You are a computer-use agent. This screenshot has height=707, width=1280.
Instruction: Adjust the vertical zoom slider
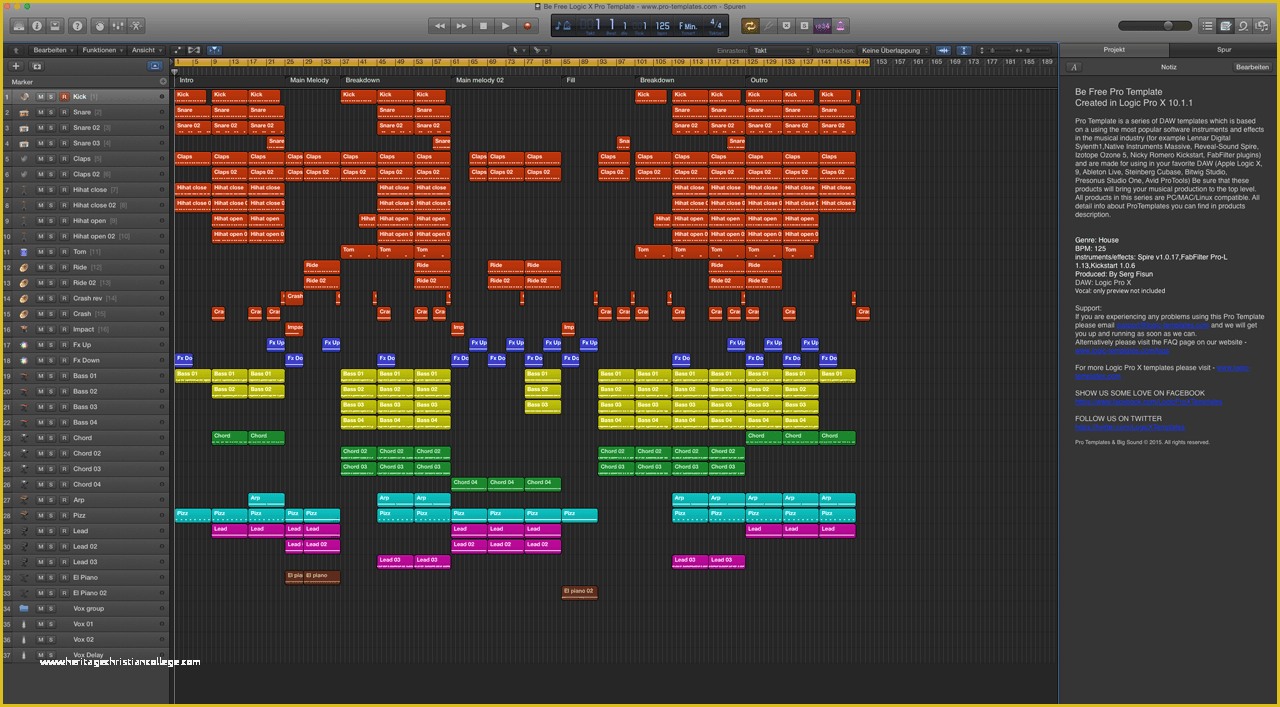[x=997, y=50]
